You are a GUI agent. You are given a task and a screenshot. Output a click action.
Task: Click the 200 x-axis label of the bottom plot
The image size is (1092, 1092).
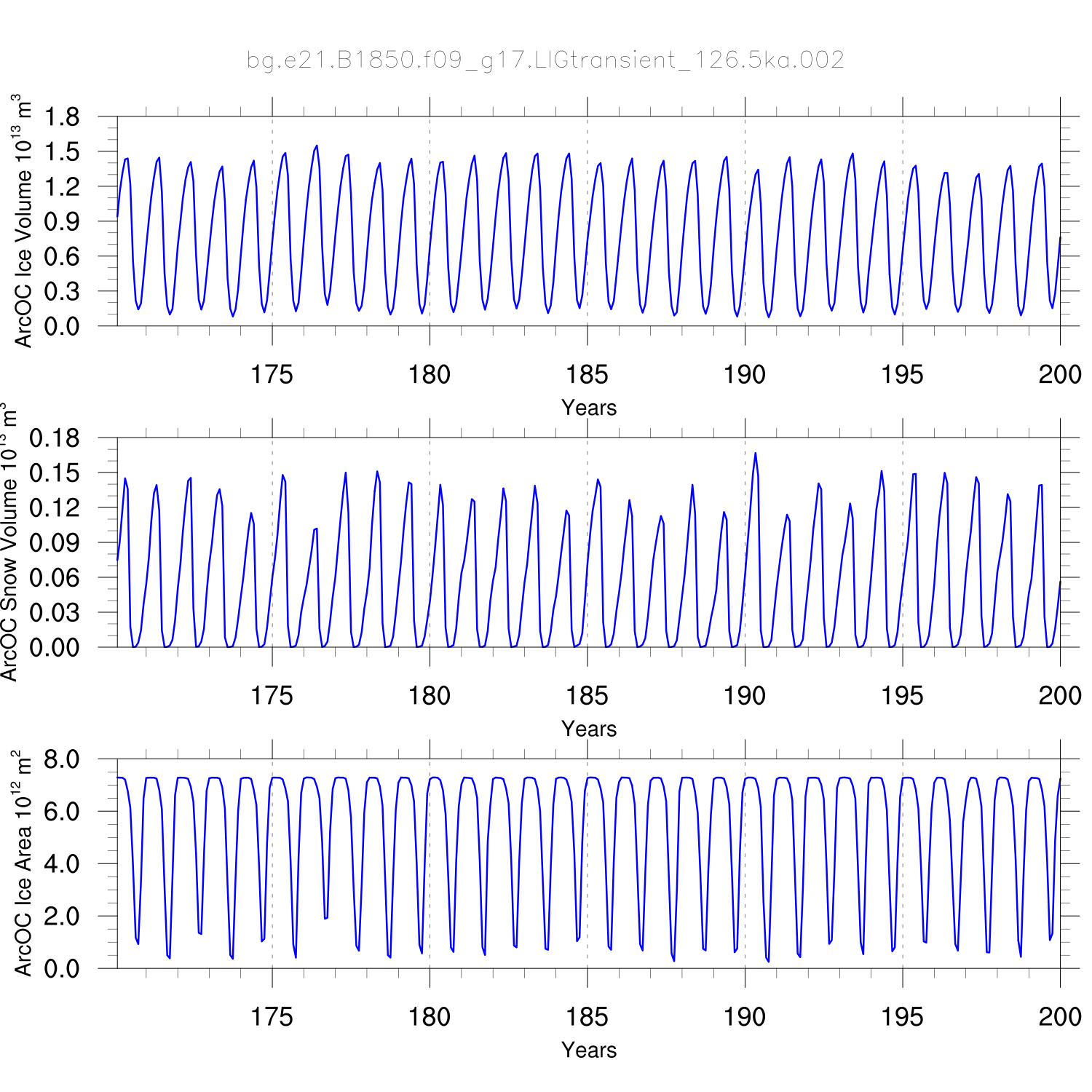(x=1059, y=1017)
